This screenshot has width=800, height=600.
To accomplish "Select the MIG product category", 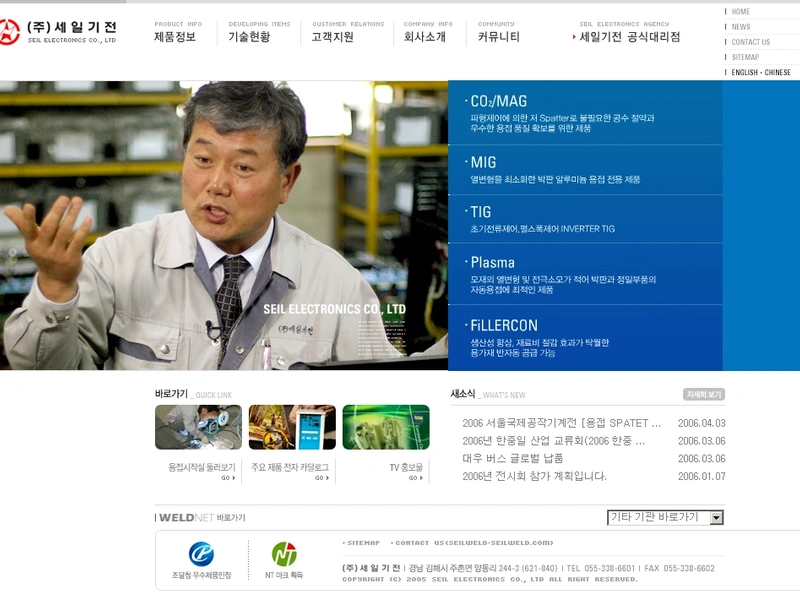I will (x=585, y=170).
